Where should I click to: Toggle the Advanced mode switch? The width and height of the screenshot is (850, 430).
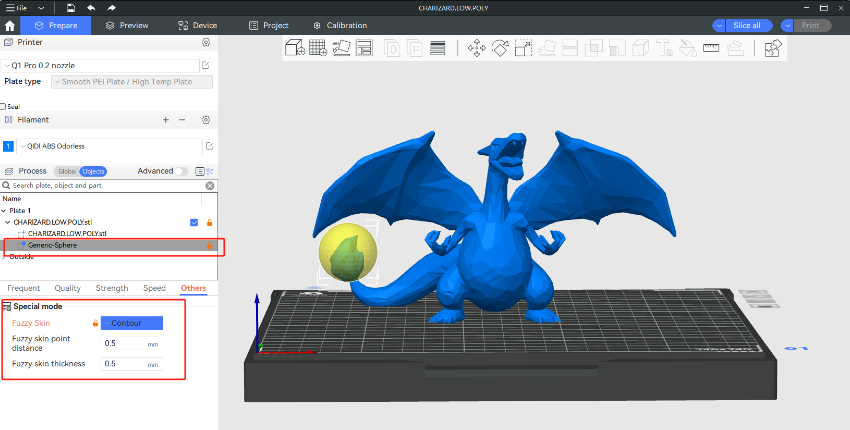click(x=181, y=171)
